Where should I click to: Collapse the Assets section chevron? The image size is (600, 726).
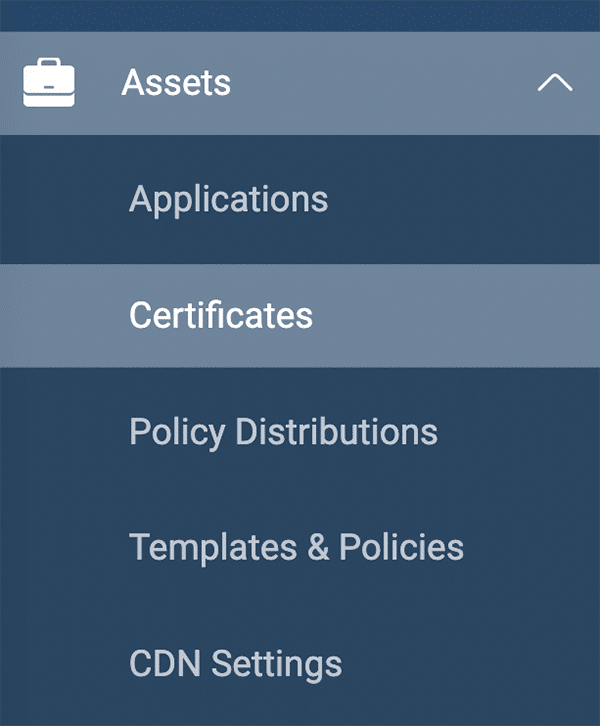[x=555, y=83]
